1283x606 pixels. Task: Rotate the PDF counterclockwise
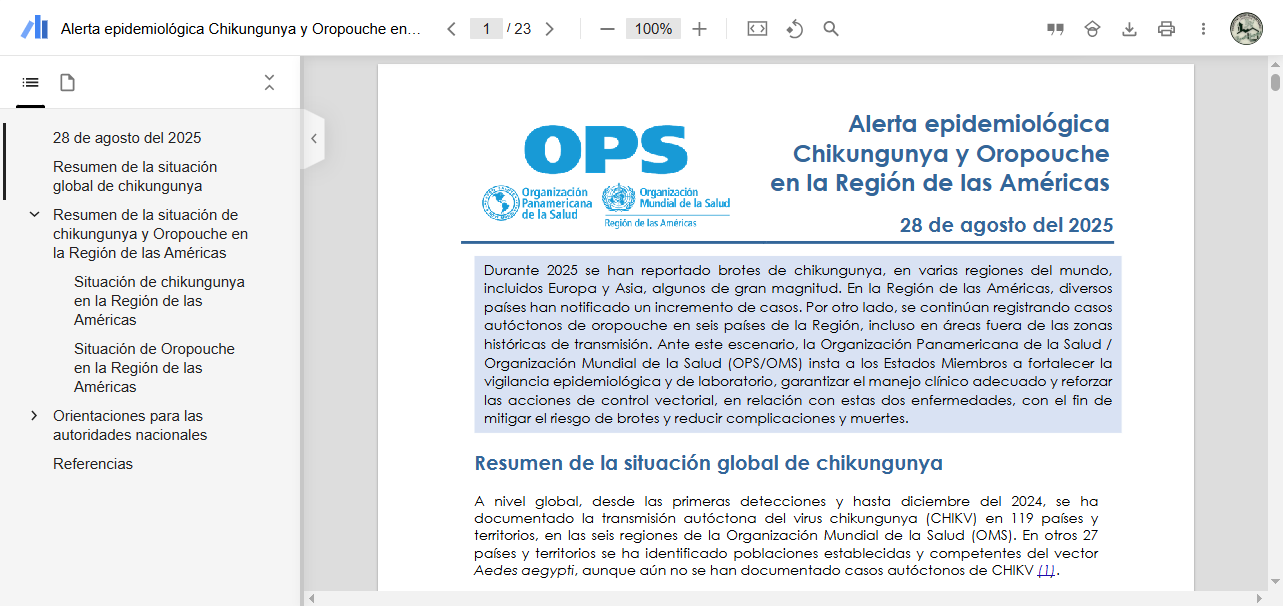click(794, 29)
